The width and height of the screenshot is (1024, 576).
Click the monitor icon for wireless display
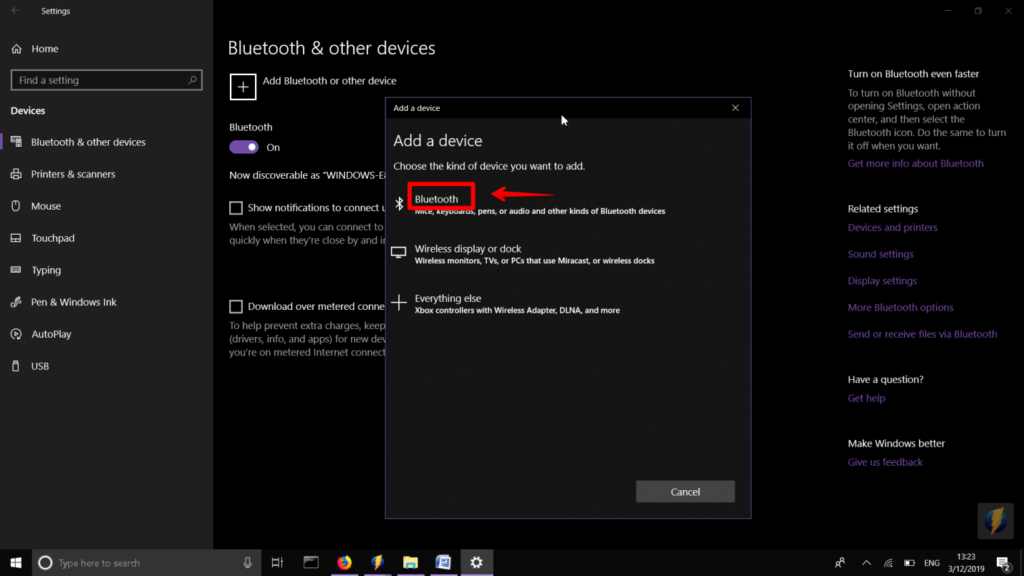[398, 252]
